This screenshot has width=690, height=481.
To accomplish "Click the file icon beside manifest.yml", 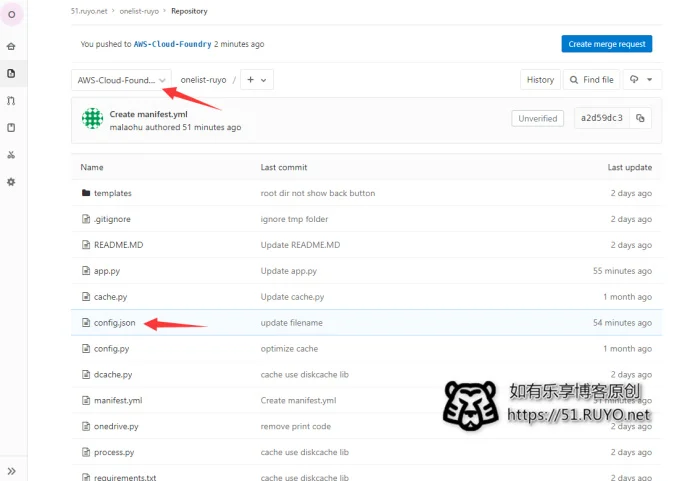I will tap(86, 400).
